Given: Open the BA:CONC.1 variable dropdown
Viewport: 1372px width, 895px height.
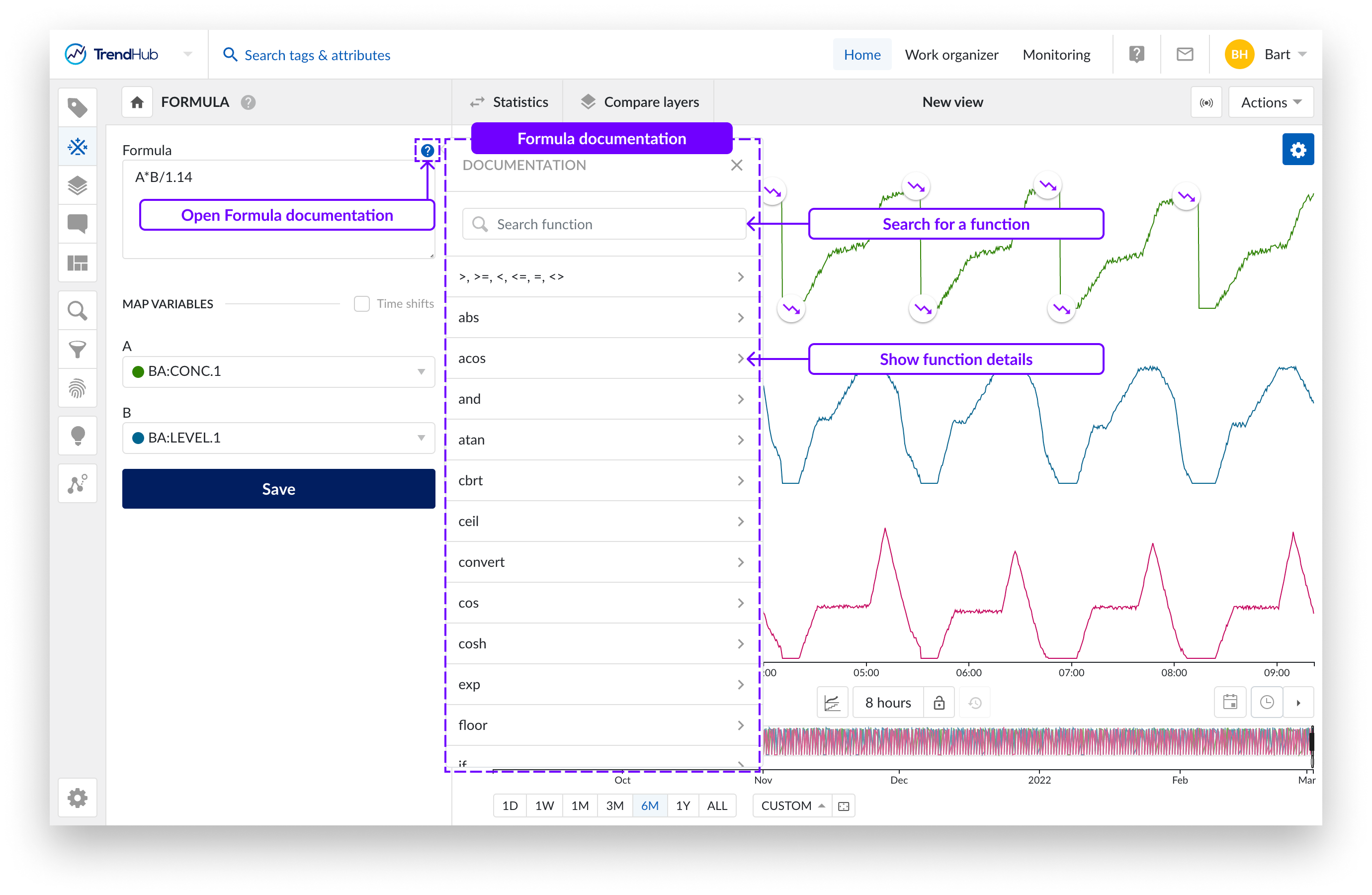Looking at the screenshot, I should click(x=278, y=371).
